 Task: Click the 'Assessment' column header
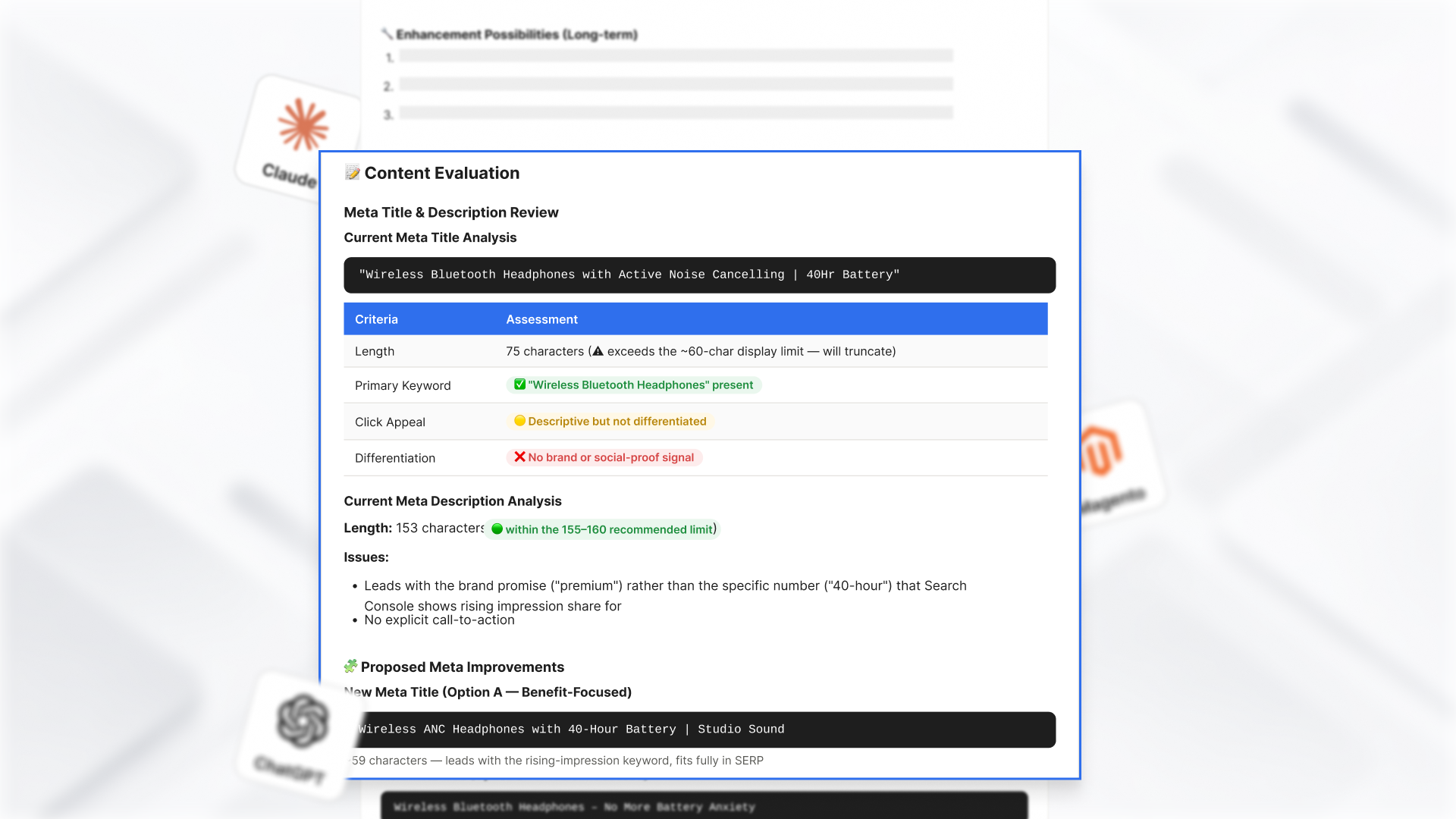pos(541,319)
